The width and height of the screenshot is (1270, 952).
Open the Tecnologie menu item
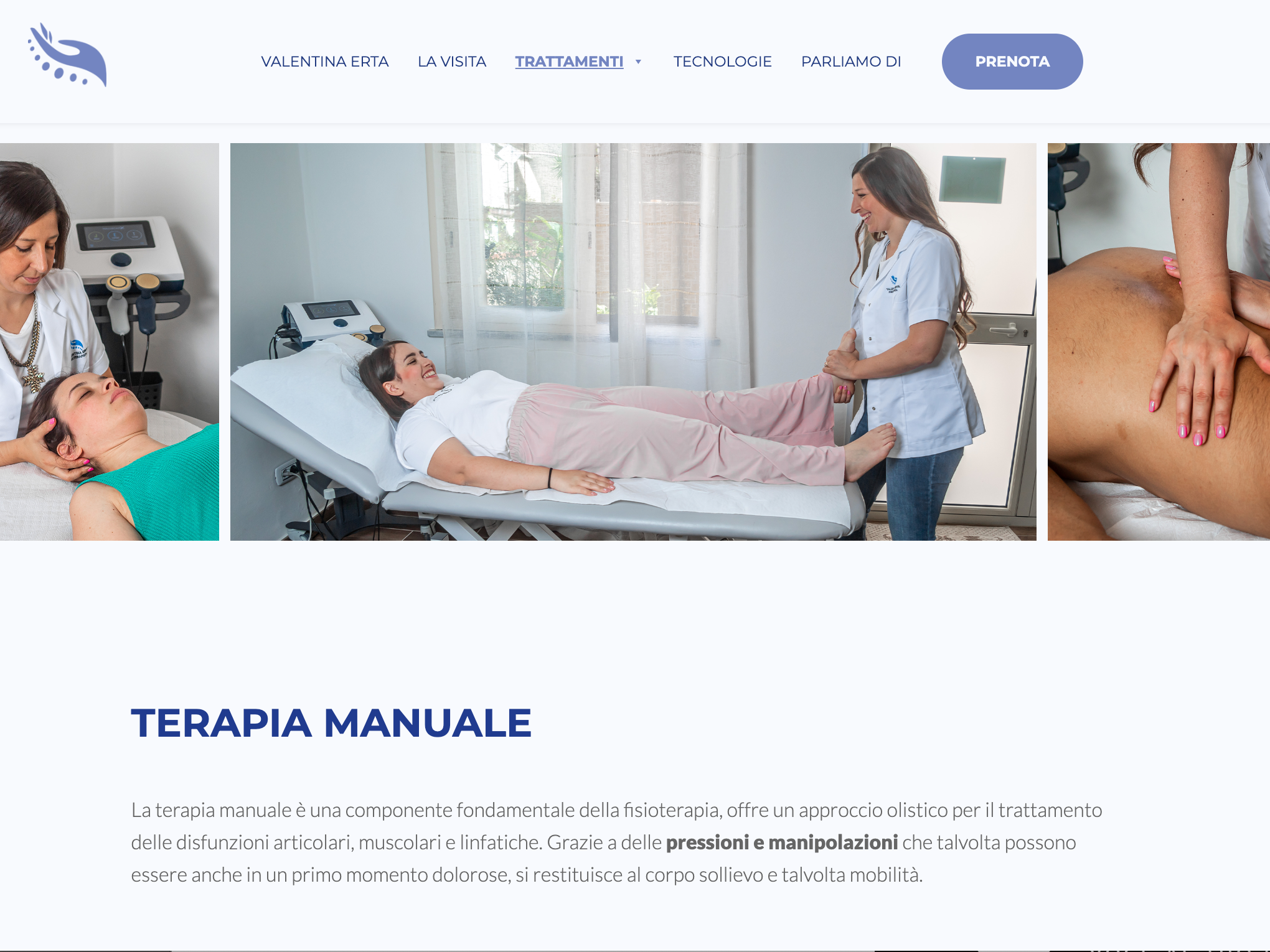[x=723, y=62]
